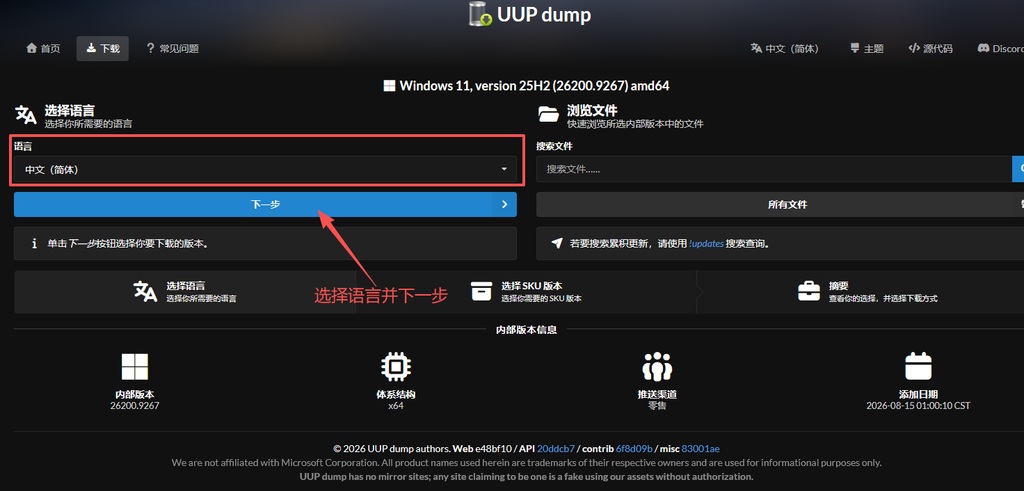Select the 下载 download menu item
Screen dimensions: 1024x491
coord(103,48)
